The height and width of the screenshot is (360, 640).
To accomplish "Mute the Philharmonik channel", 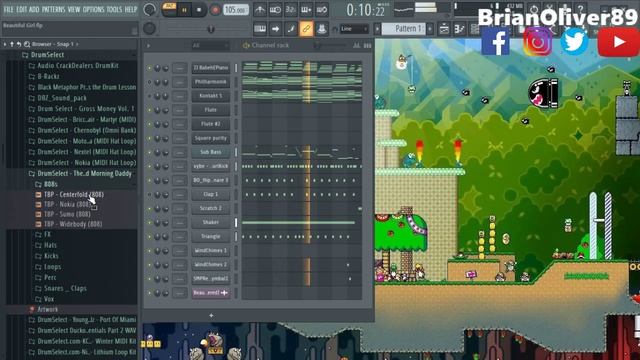I will pos(149,82).
